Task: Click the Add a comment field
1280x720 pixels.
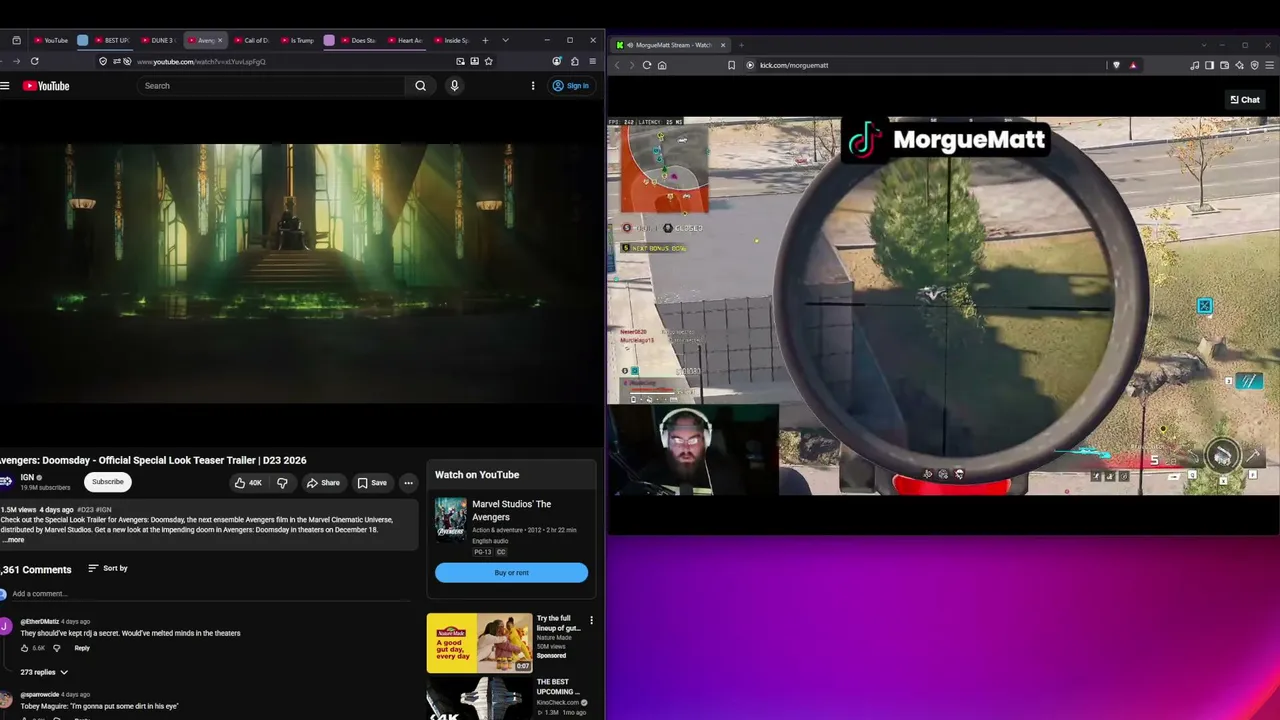Action: [210, 594]
